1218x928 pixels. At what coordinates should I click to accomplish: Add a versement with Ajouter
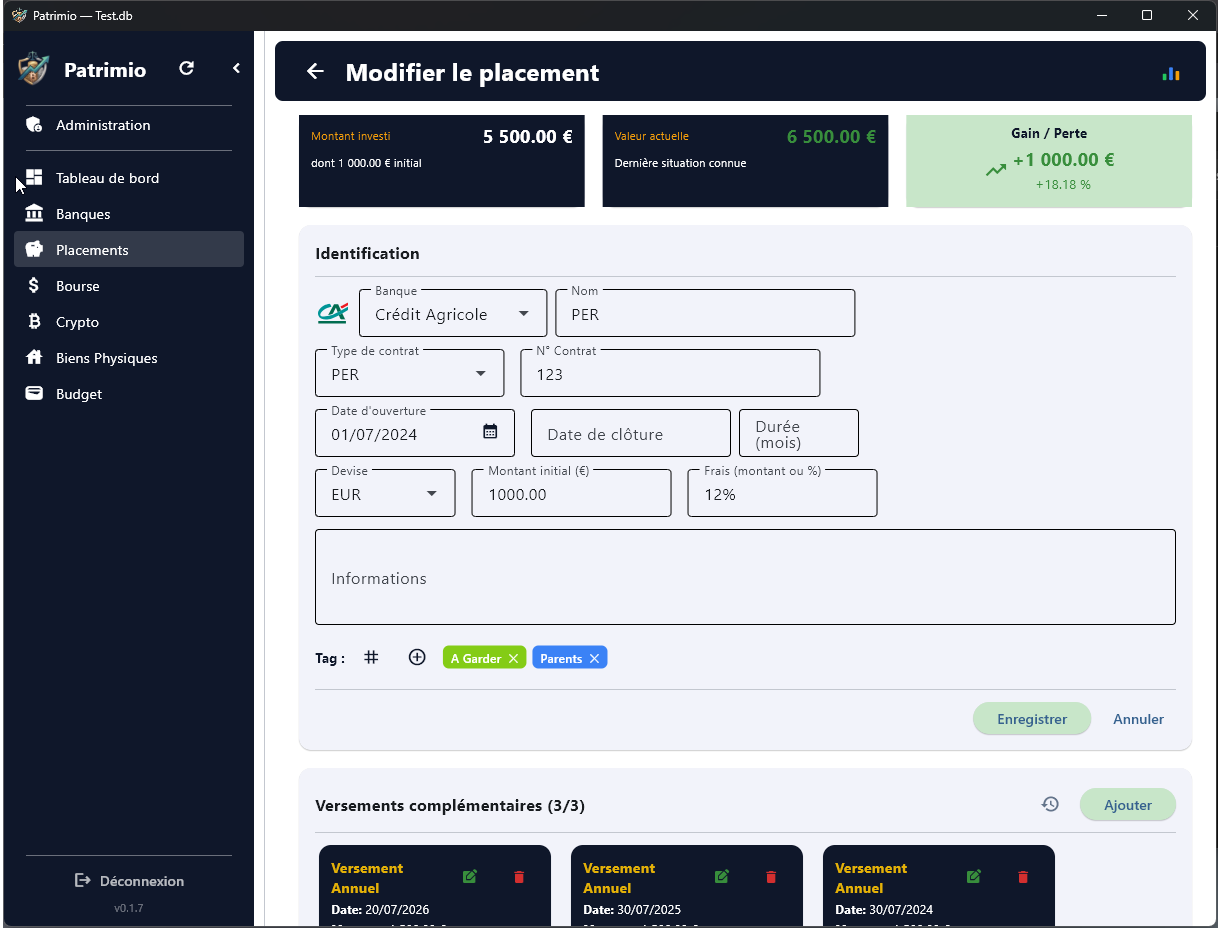[x=1128, y=805]
